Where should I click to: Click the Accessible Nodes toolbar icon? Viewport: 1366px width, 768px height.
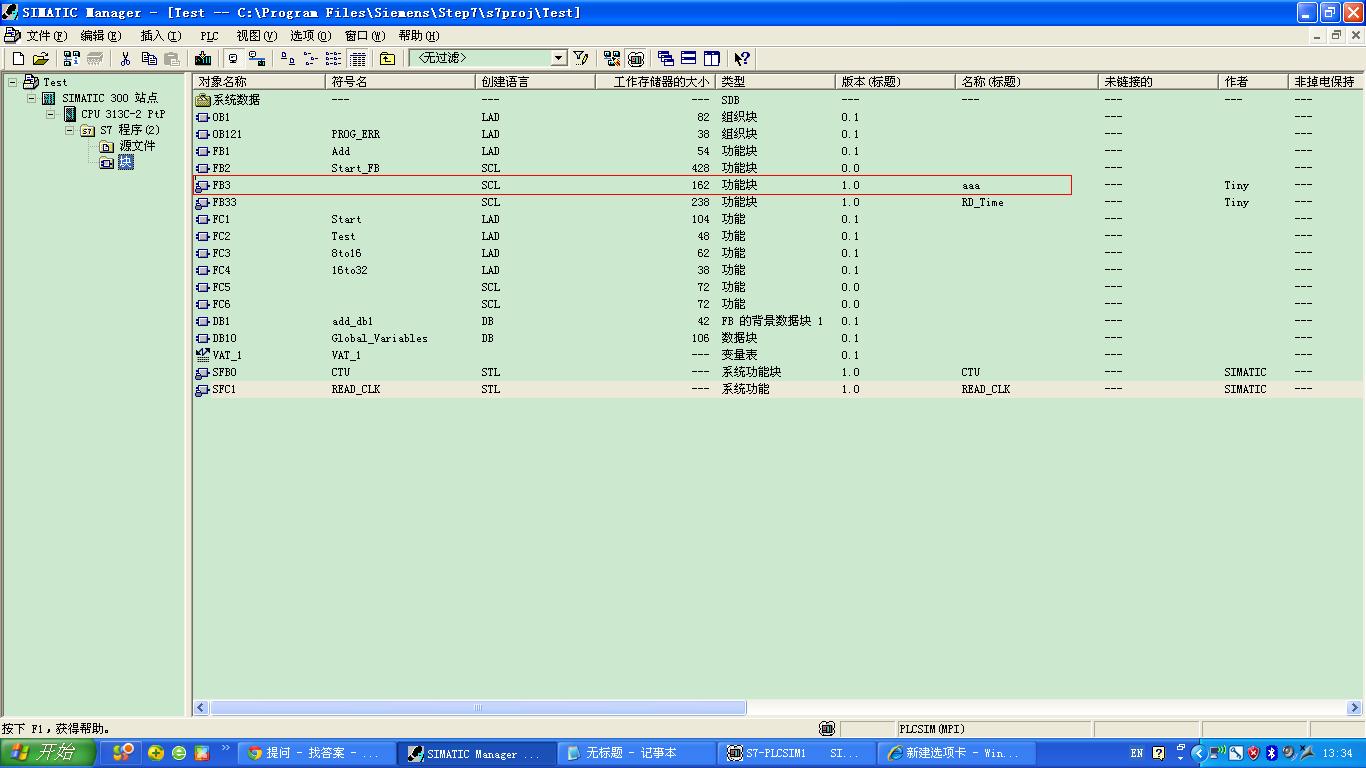point(72,59)
